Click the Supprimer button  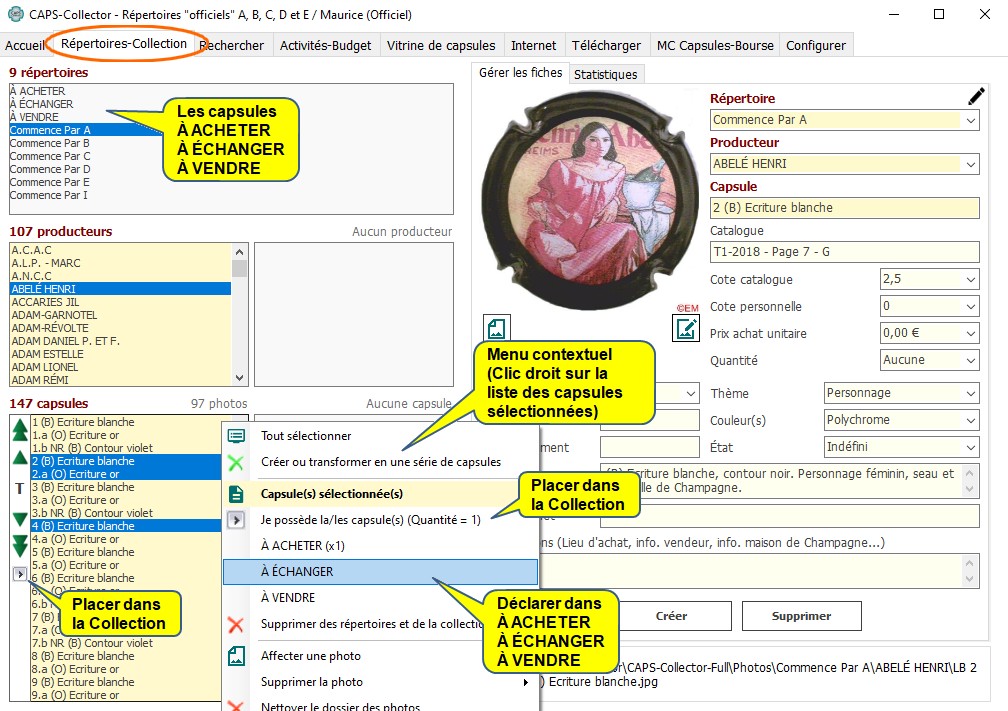(802, 616)
